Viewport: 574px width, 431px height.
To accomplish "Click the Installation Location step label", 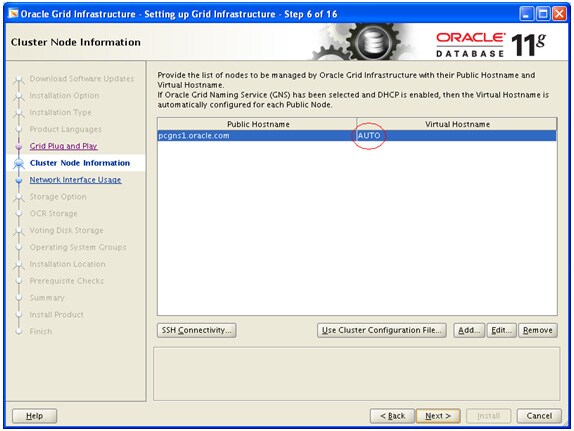I will 67,264.
